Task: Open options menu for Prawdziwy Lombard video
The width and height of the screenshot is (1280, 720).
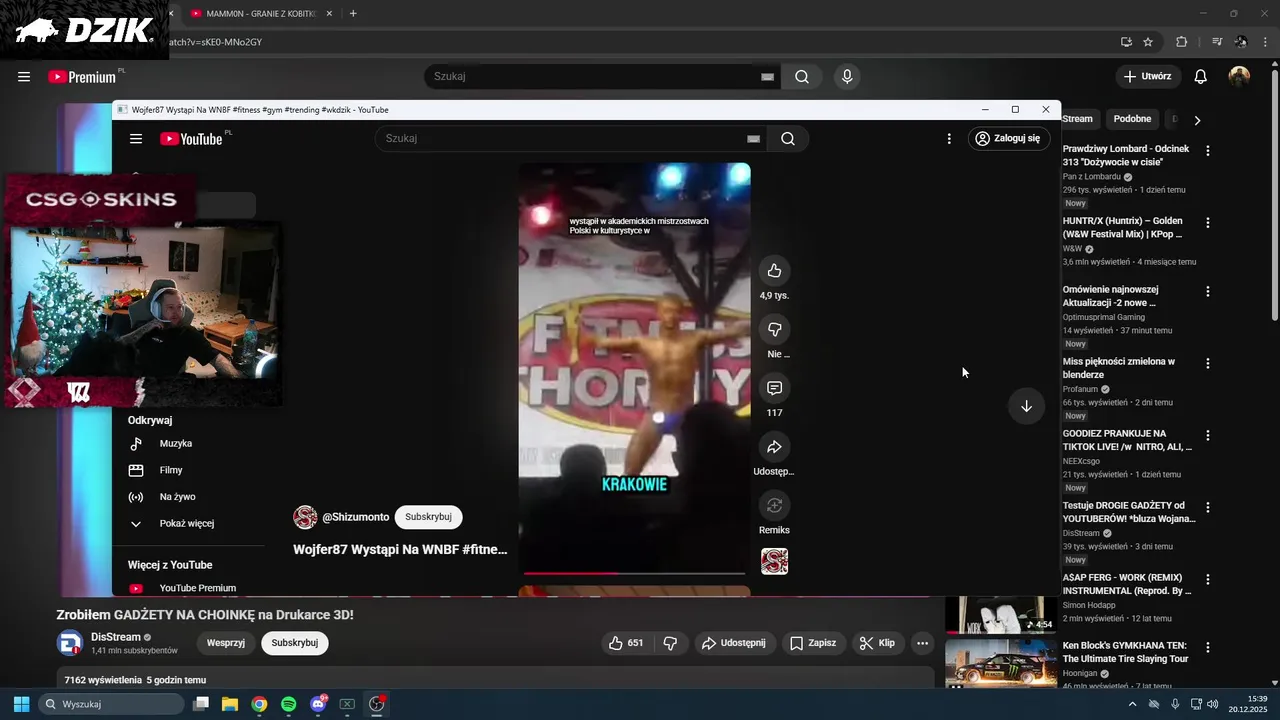Action: pos(1208,151)
